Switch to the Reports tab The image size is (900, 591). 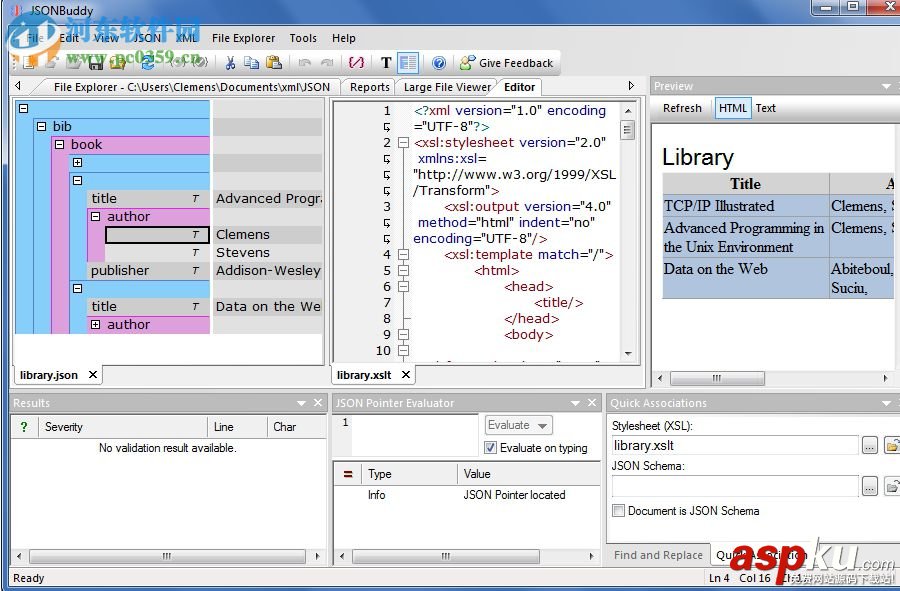(x=370, y=87)
